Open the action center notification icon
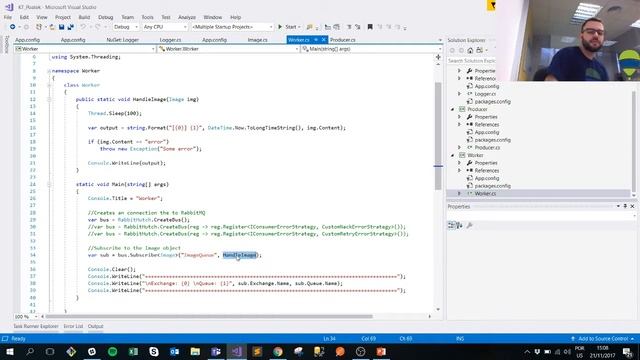The image size is (640, 360). (627, 351)
